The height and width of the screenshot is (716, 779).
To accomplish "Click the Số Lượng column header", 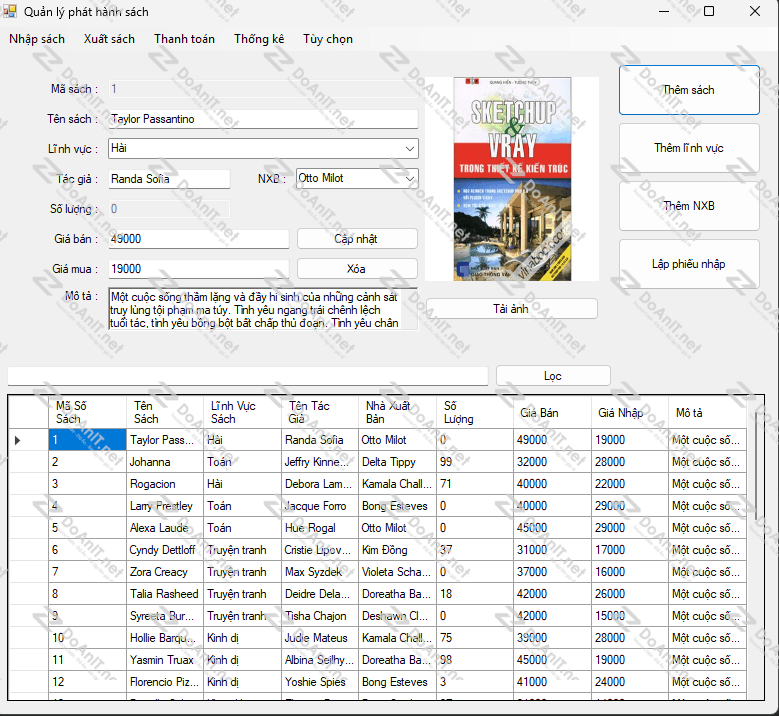I will coord(474,412).
